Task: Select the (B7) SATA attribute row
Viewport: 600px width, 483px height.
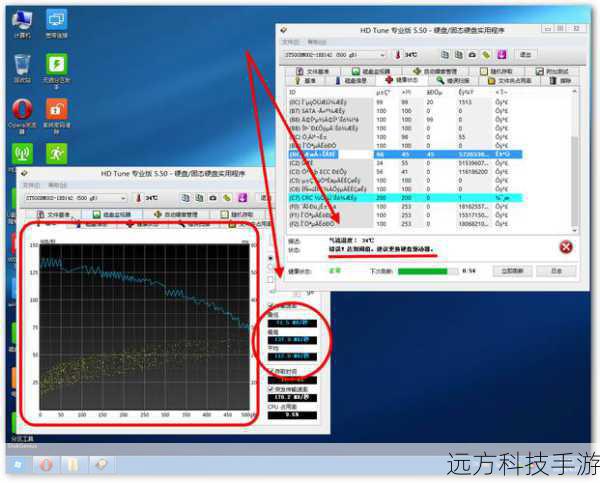Action: (x=405, y=111)
